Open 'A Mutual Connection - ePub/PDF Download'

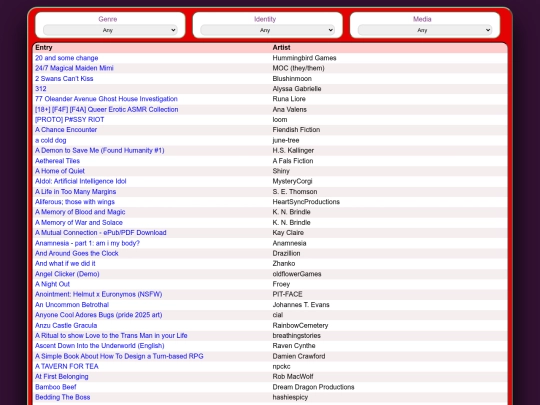coord(101,233)
